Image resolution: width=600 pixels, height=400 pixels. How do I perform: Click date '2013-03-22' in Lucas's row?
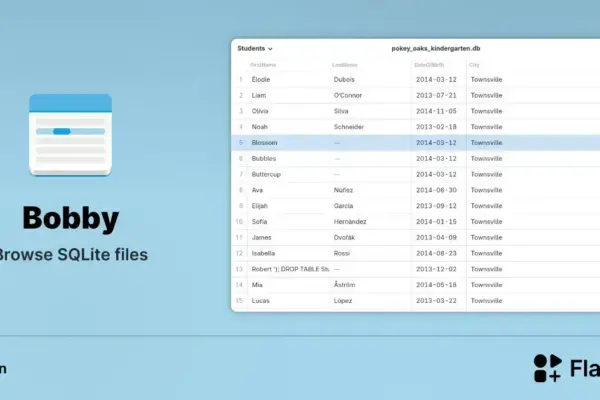click(x=436, y=300)
